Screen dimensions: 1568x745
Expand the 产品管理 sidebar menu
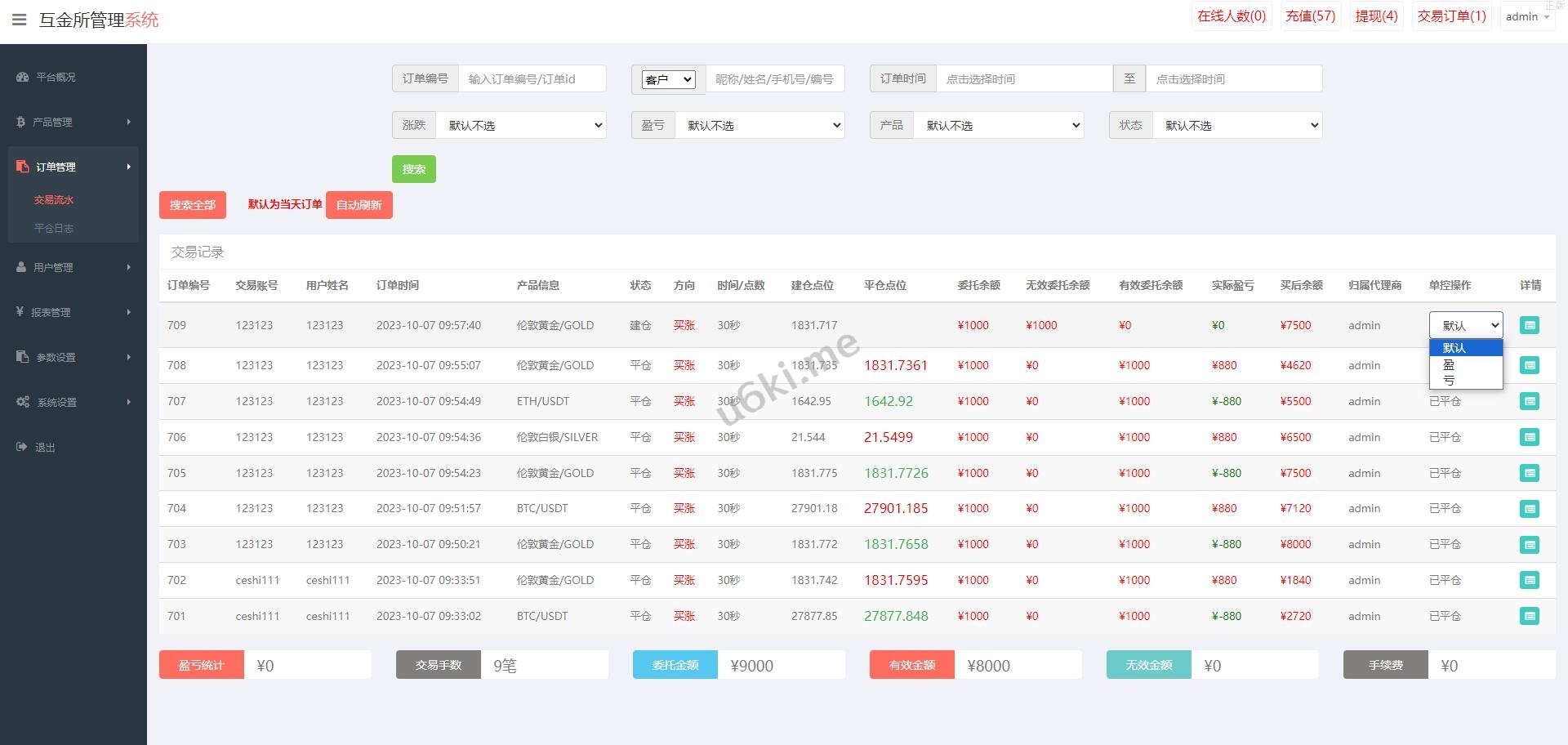click(73, 122)
